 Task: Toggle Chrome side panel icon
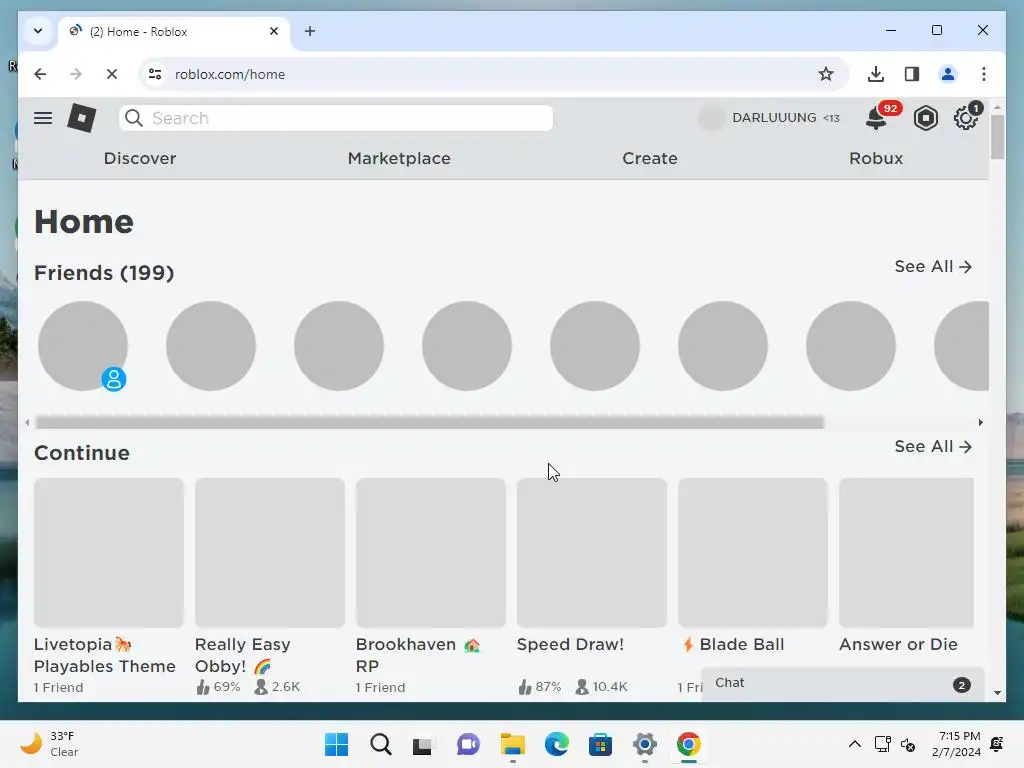(912, 74)
